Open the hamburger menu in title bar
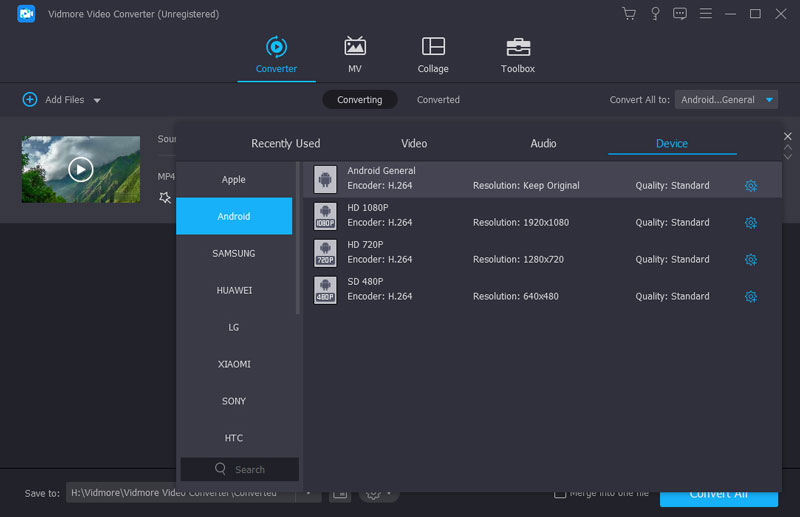Viewport: 800px width, 517px height. tap(707, 14)
